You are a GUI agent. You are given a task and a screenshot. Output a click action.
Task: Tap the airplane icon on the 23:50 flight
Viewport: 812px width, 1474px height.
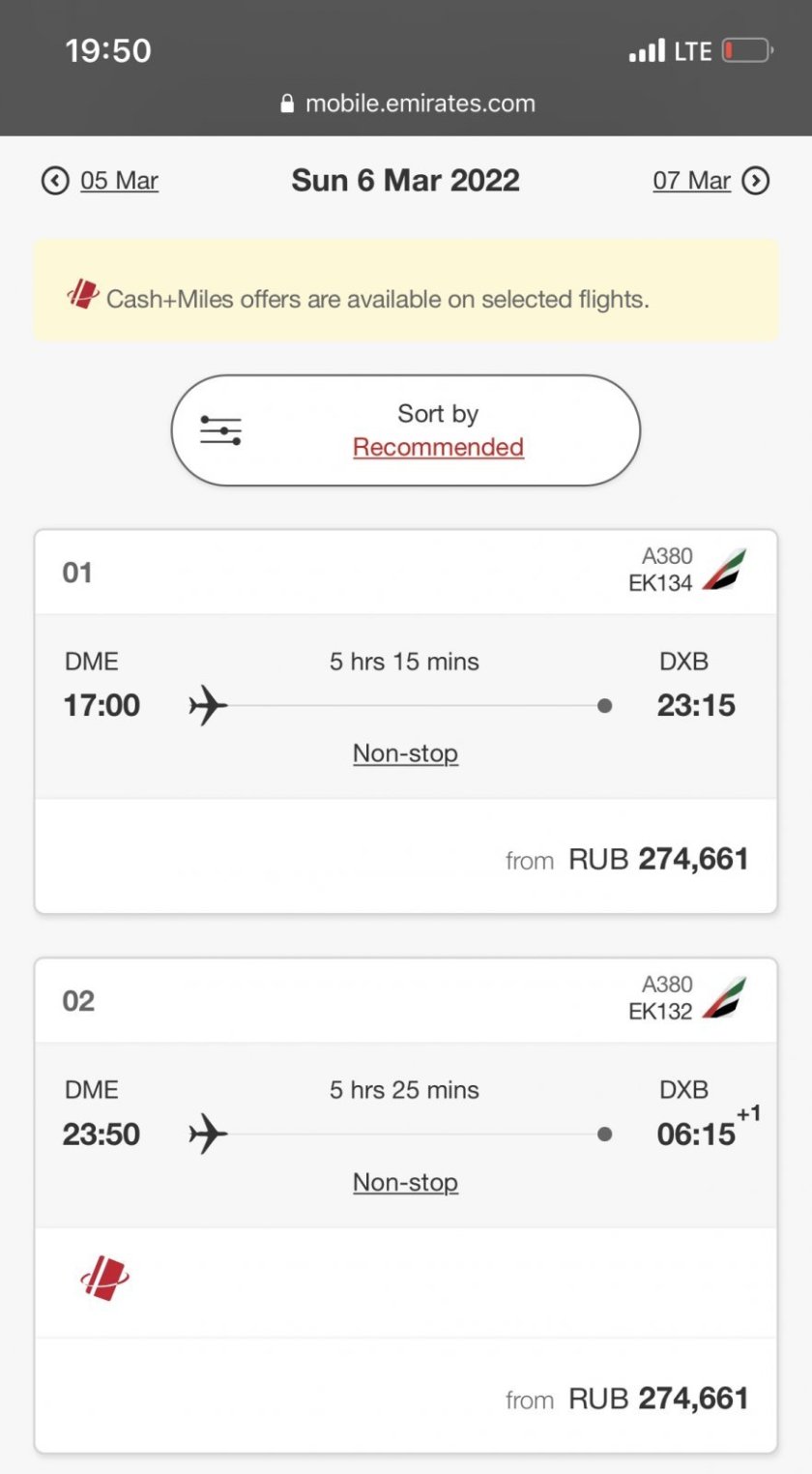(x=208, y=1135)
